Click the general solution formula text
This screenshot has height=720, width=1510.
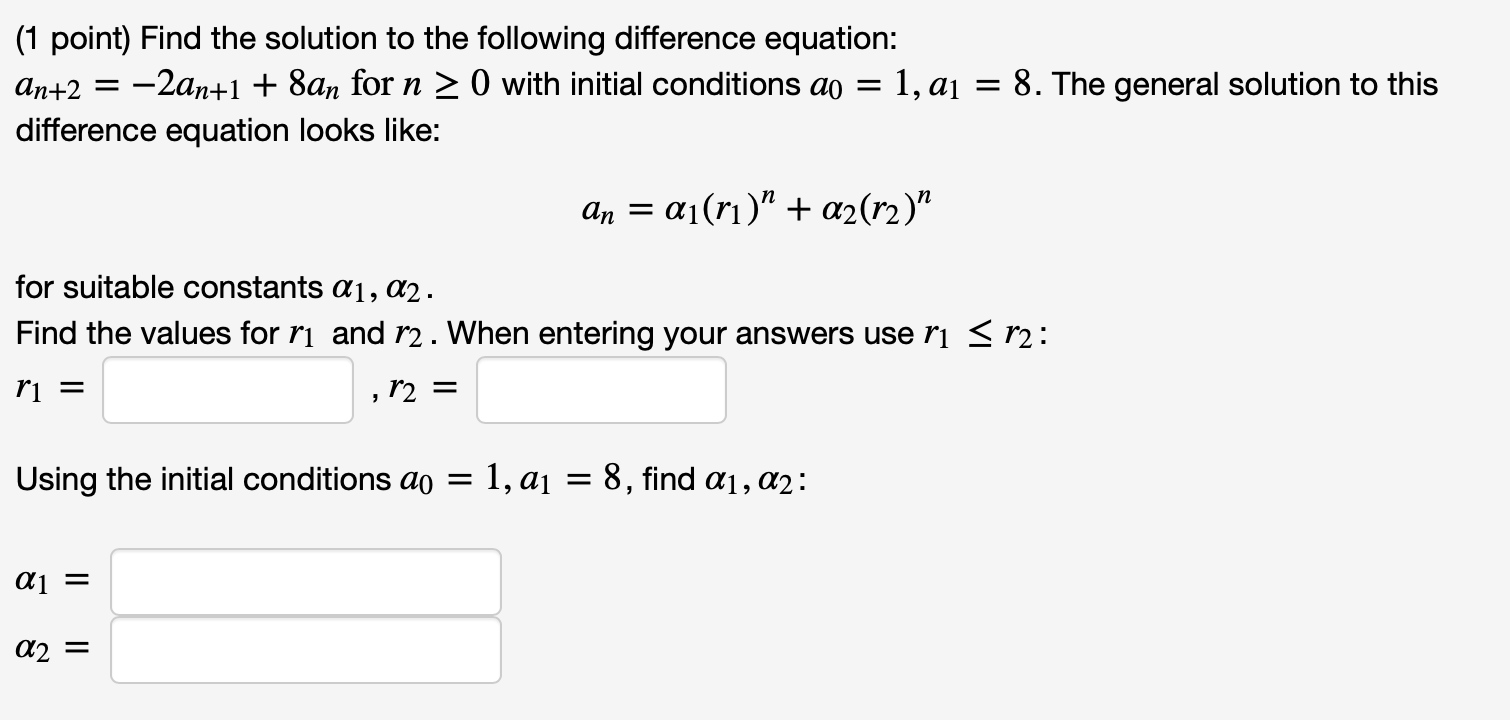tap(755, 208)
